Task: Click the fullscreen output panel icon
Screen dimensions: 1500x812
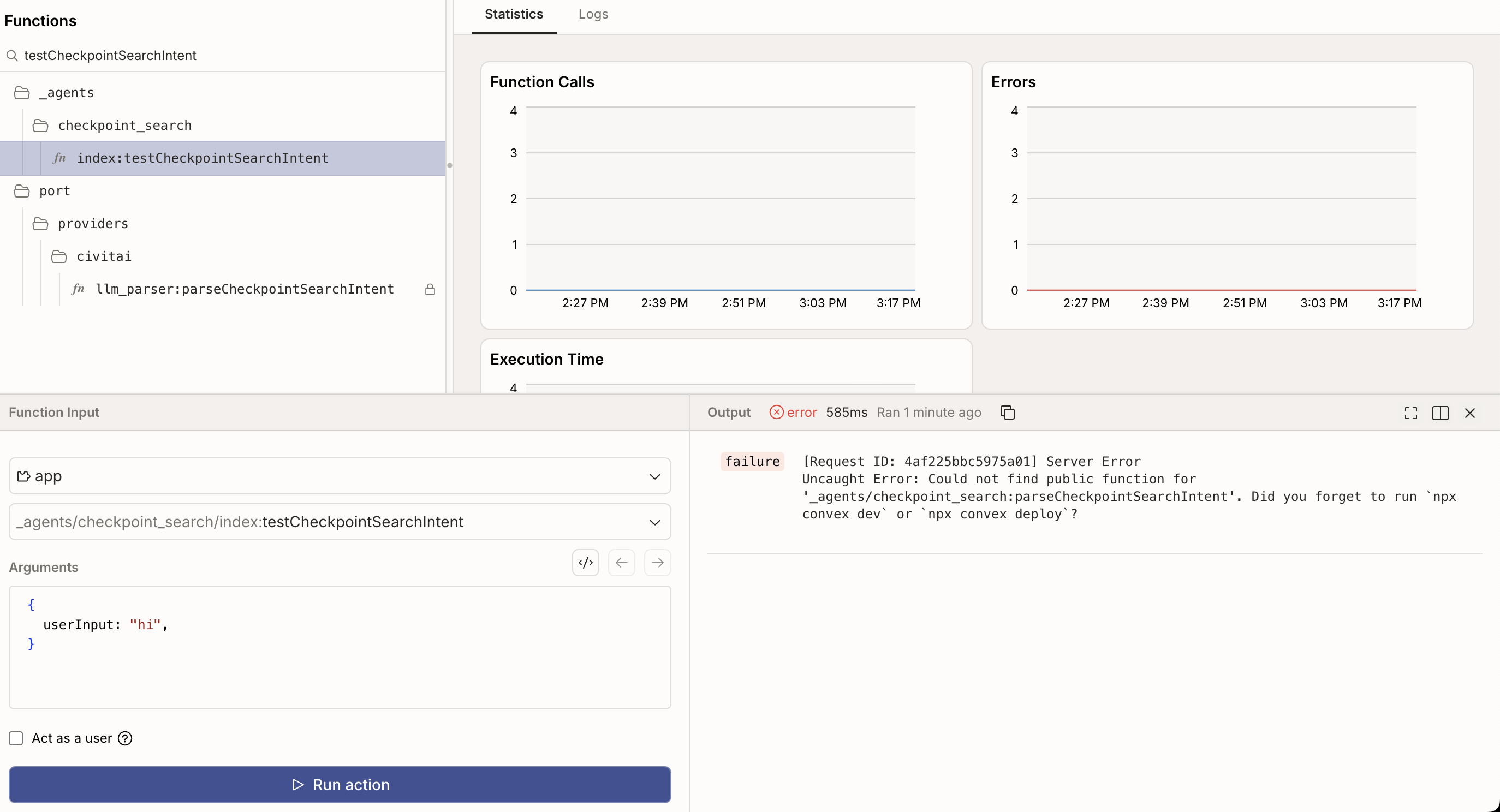Action: (x=1410, y=413)
